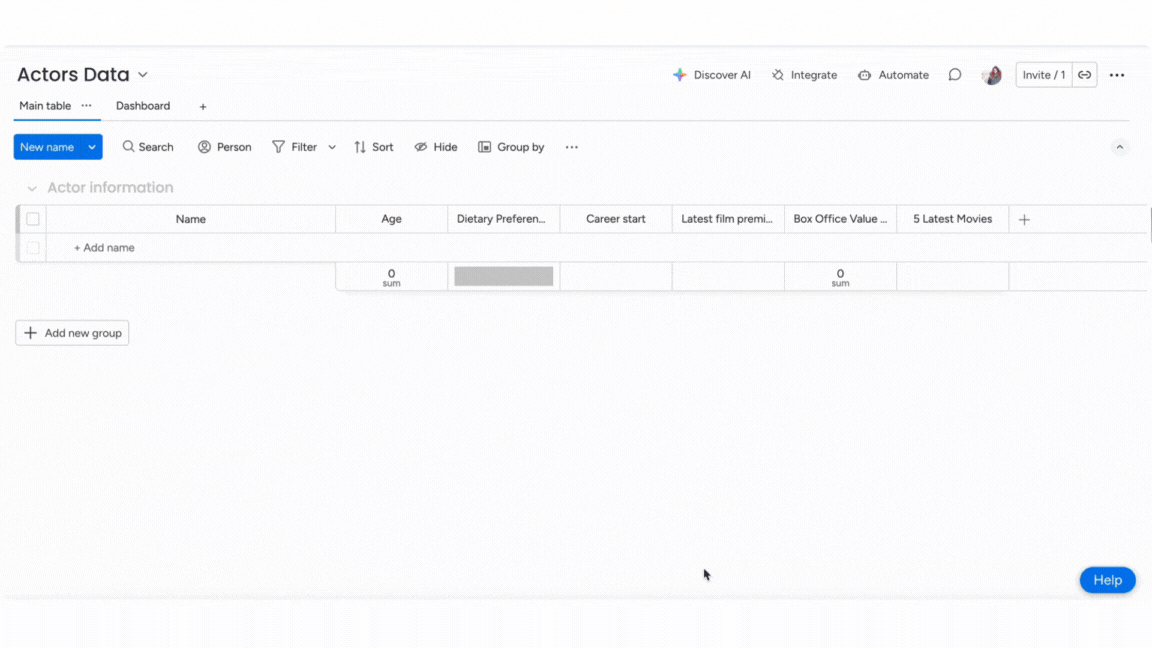Rename Actor information group title
Screen dimensions: 1152x648
point(110,187)
